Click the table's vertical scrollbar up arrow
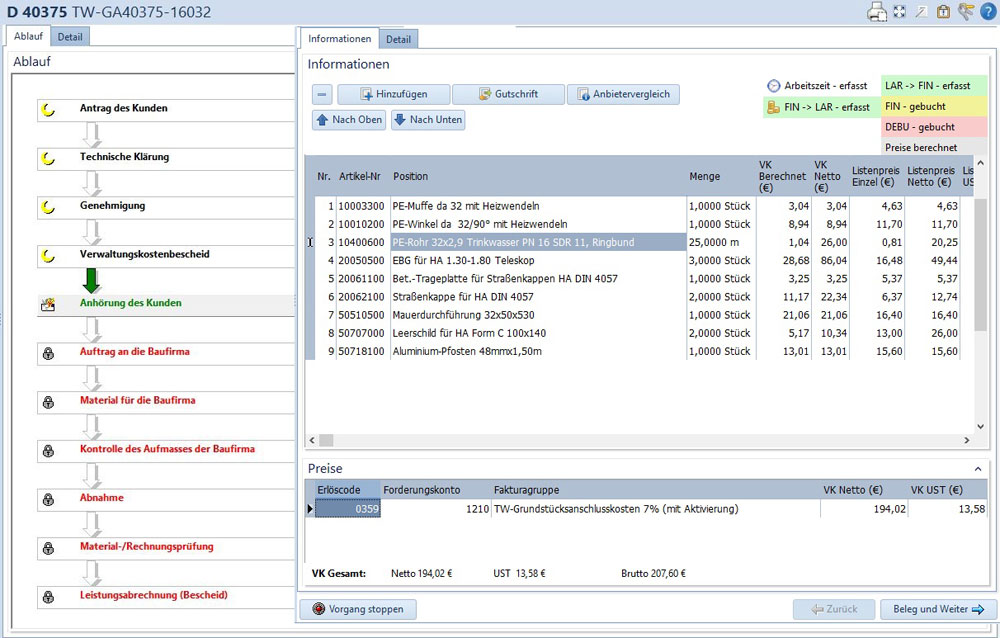The height and width of the screenshot is (638, 1000). point(981,163)
